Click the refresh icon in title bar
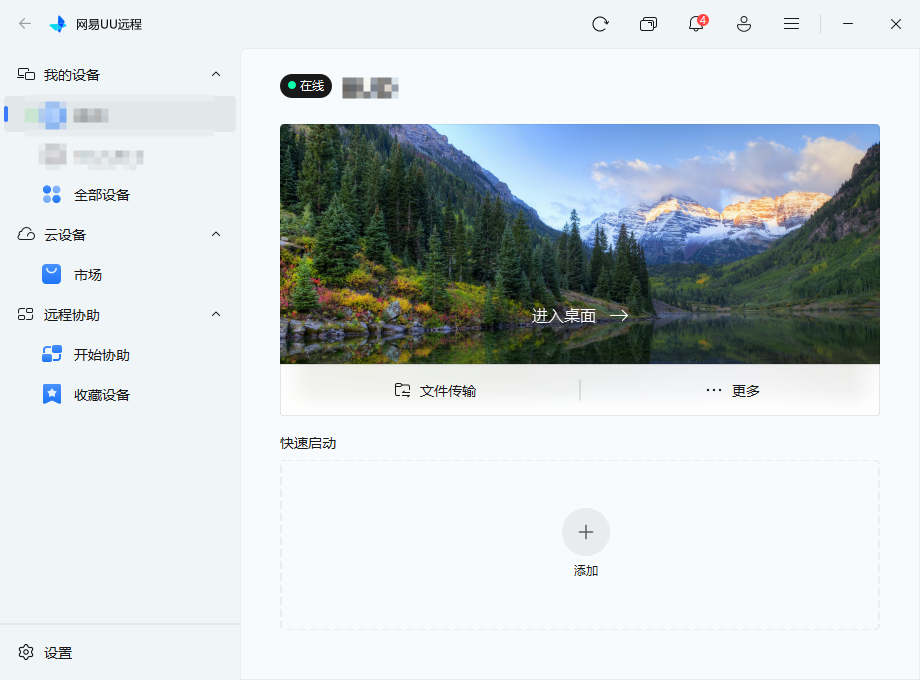The image size is (920, 680). point(600,24)
